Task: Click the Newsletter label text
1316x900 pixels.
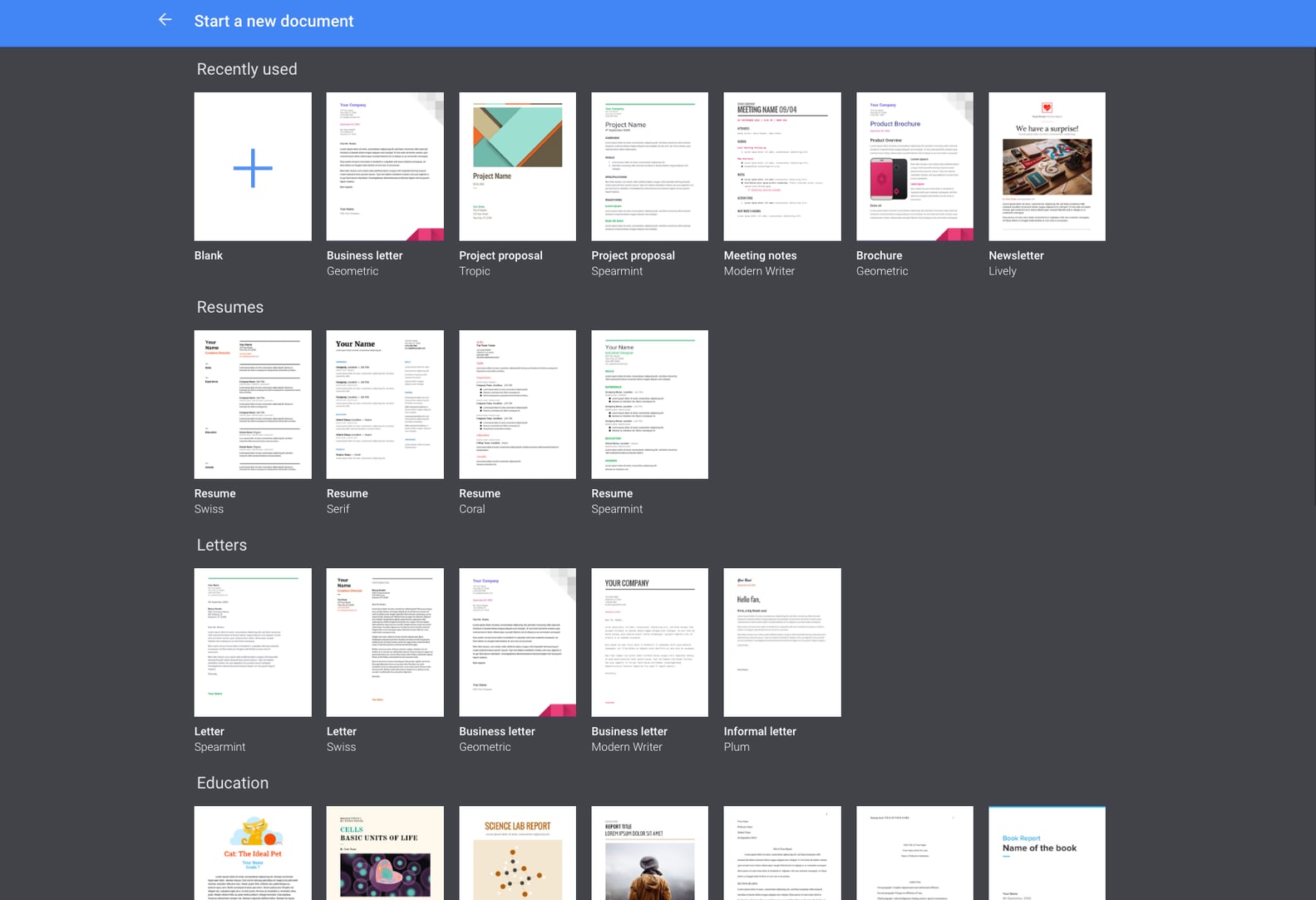Action: pos(1016,255)
